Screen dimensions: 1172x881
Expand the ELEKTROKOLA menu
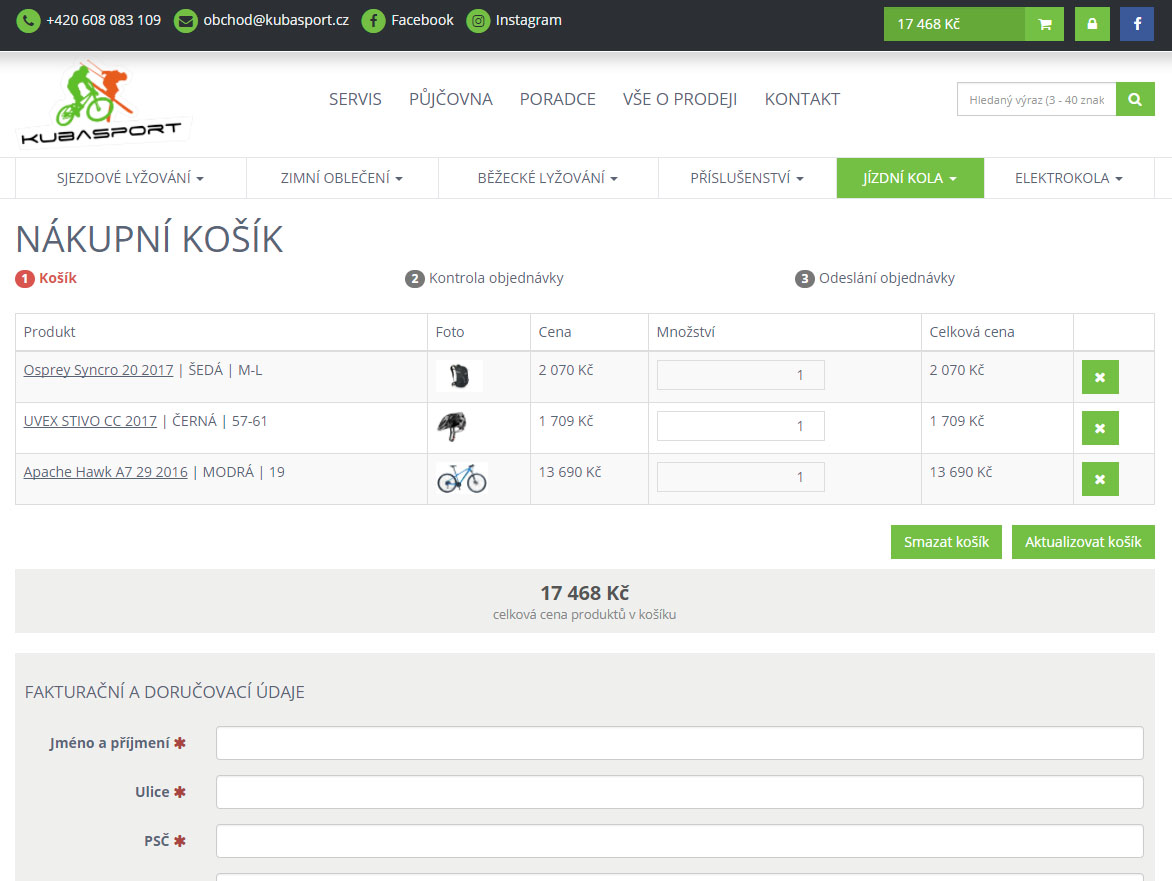pos(1069,178)
